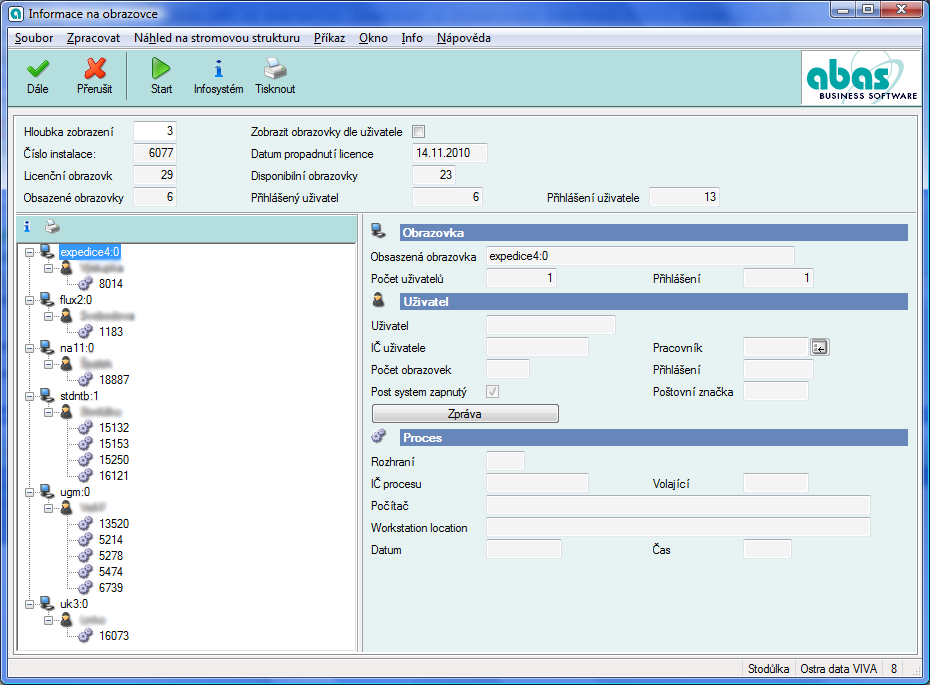Click the Obsaszená obrazovka field
This screenshot has height=685, width=930.
click(x=640, y=256)
